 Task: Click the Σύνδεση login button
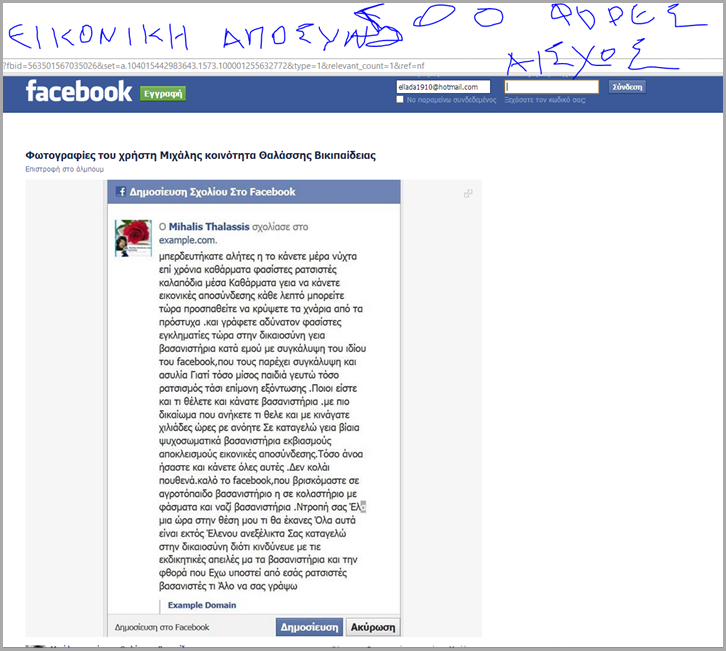627,87
